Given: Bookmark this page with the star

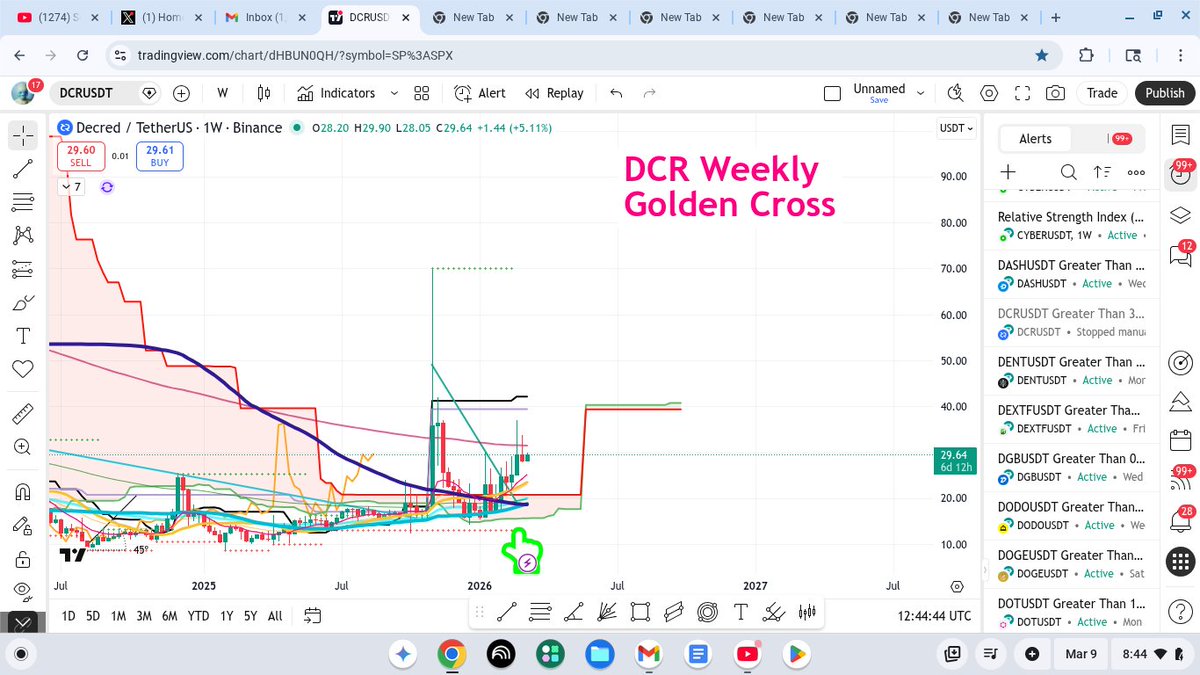Looking at the screenshot, I should point(1042,55).
